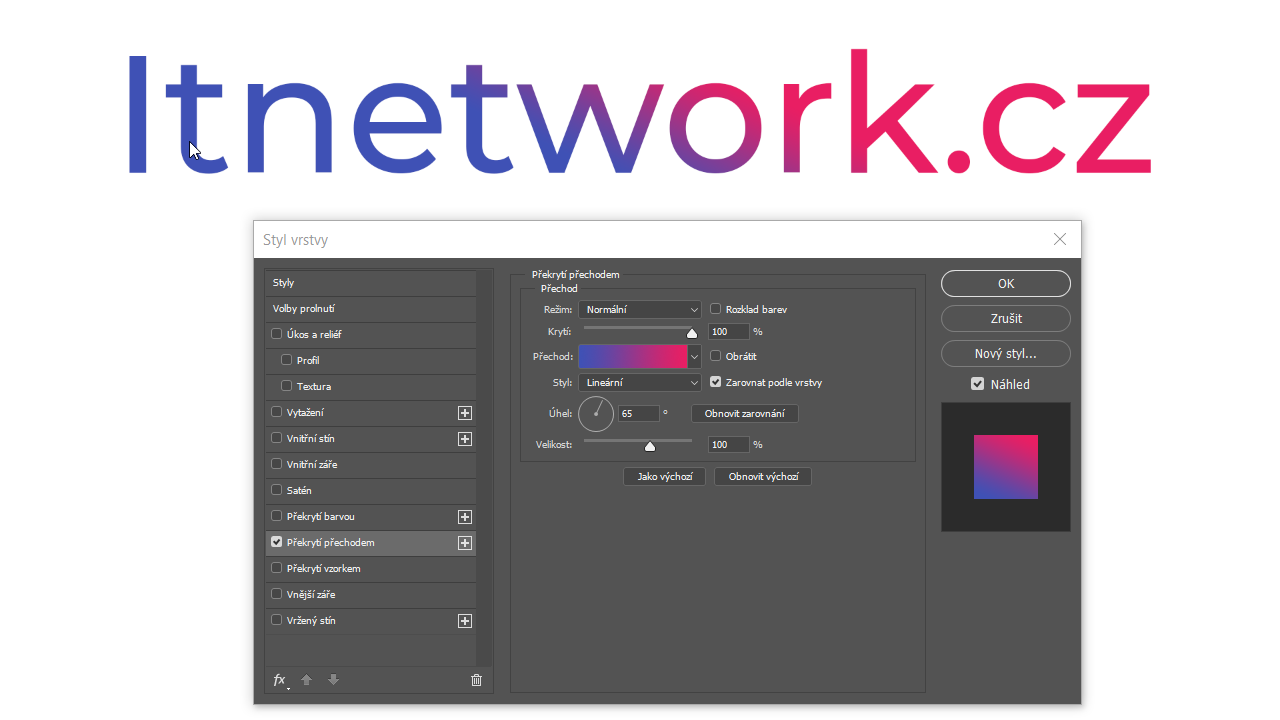This screenshot has height=720, width=1280.
Task: Add another Překrytí přechodem with plus icon
Action: (x=464, y=543)
